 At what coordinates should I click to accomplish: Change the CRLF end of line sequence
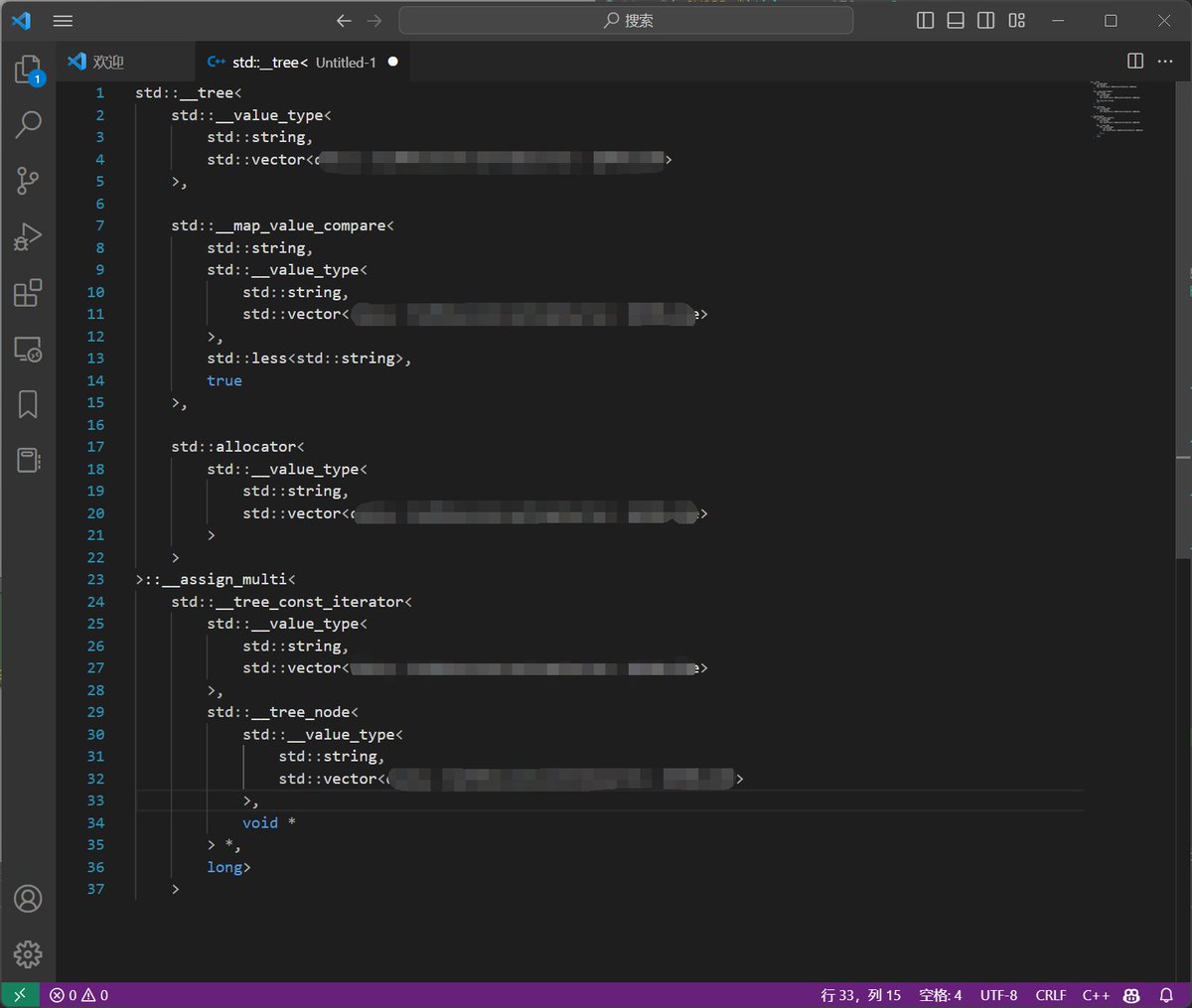[1050, 995]
